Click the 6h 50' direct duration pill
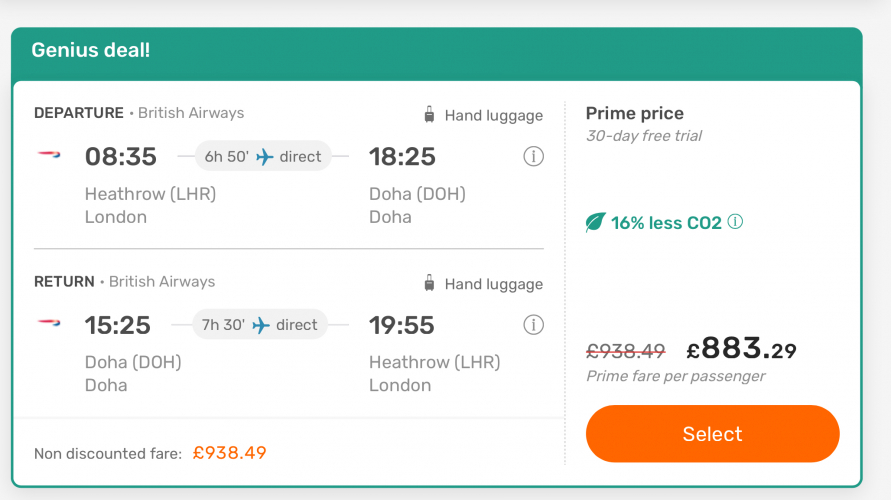 click(263, 156)
